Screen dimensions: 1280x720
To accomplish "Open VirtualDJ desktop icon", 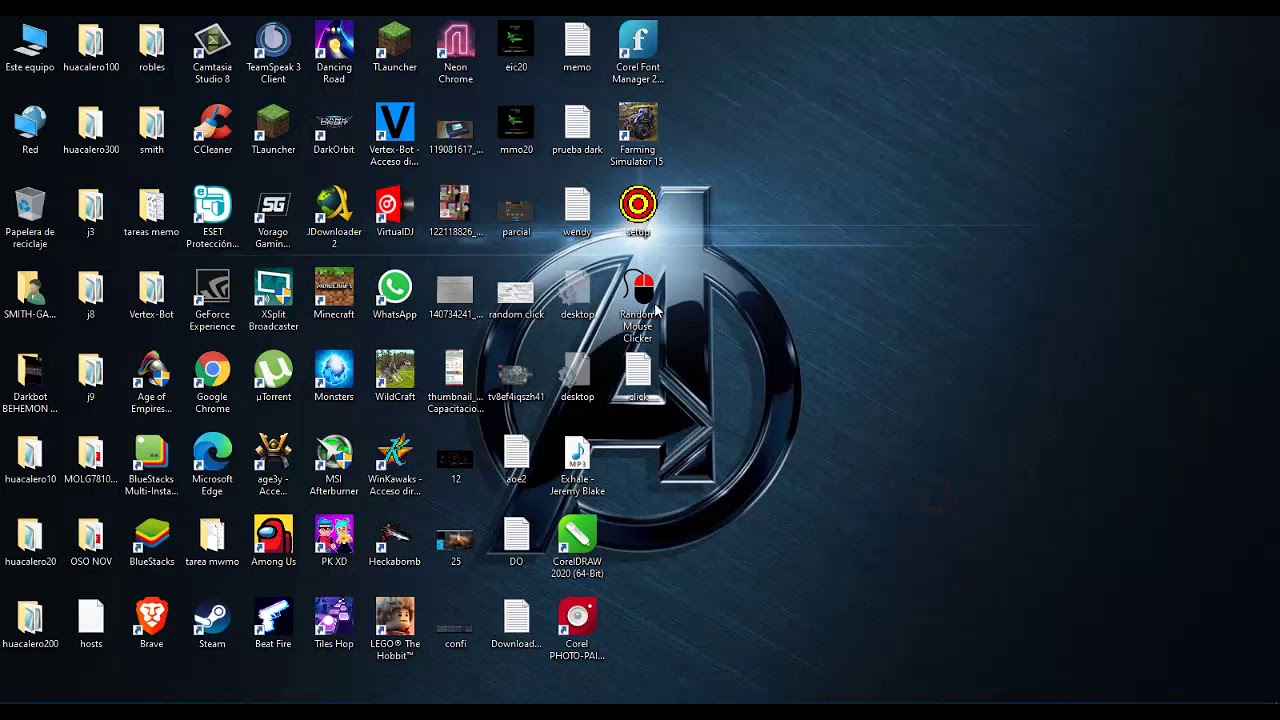I will [394, 212].
